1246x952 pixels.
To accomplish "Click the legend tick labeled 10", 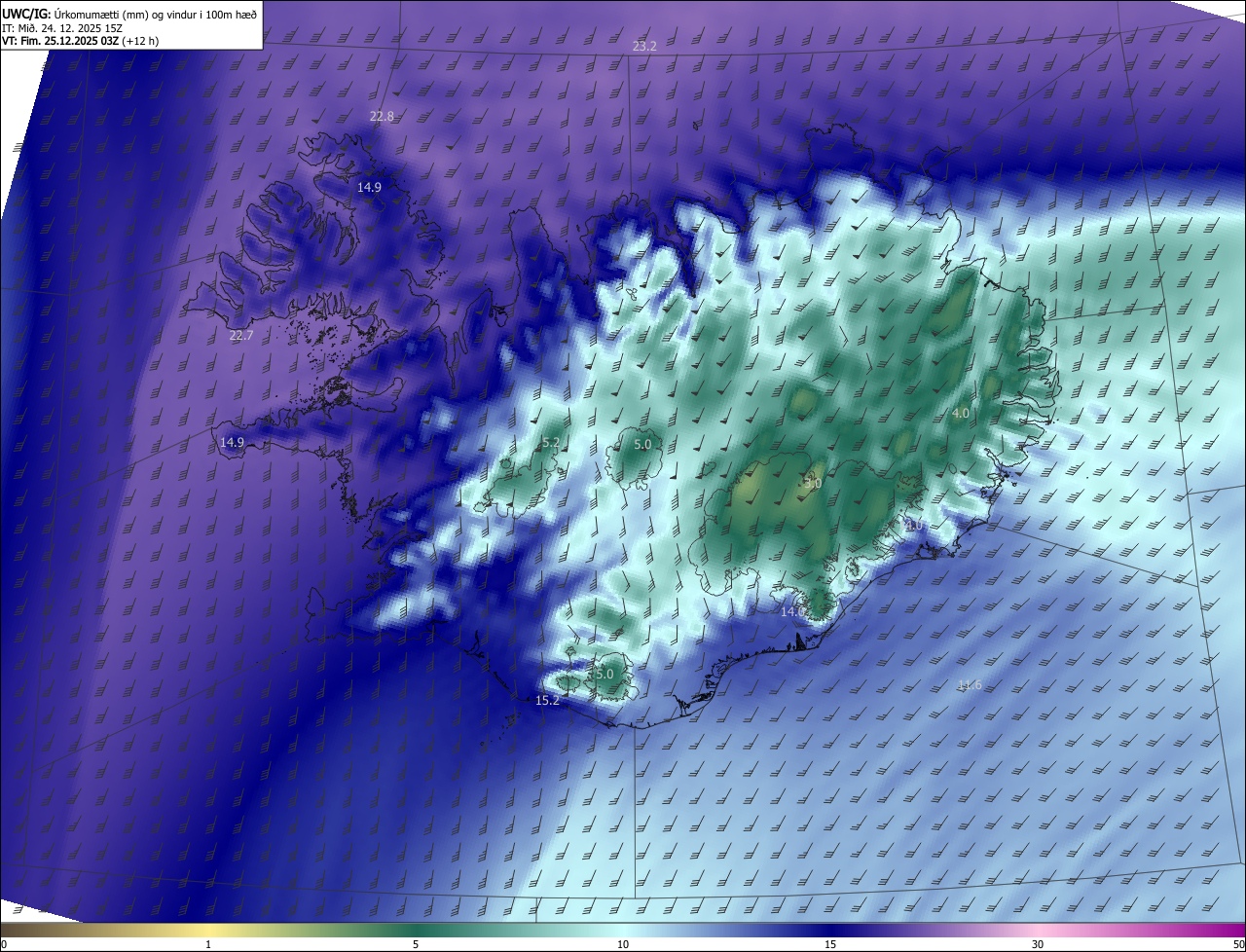I will click(x=623, y=945).
